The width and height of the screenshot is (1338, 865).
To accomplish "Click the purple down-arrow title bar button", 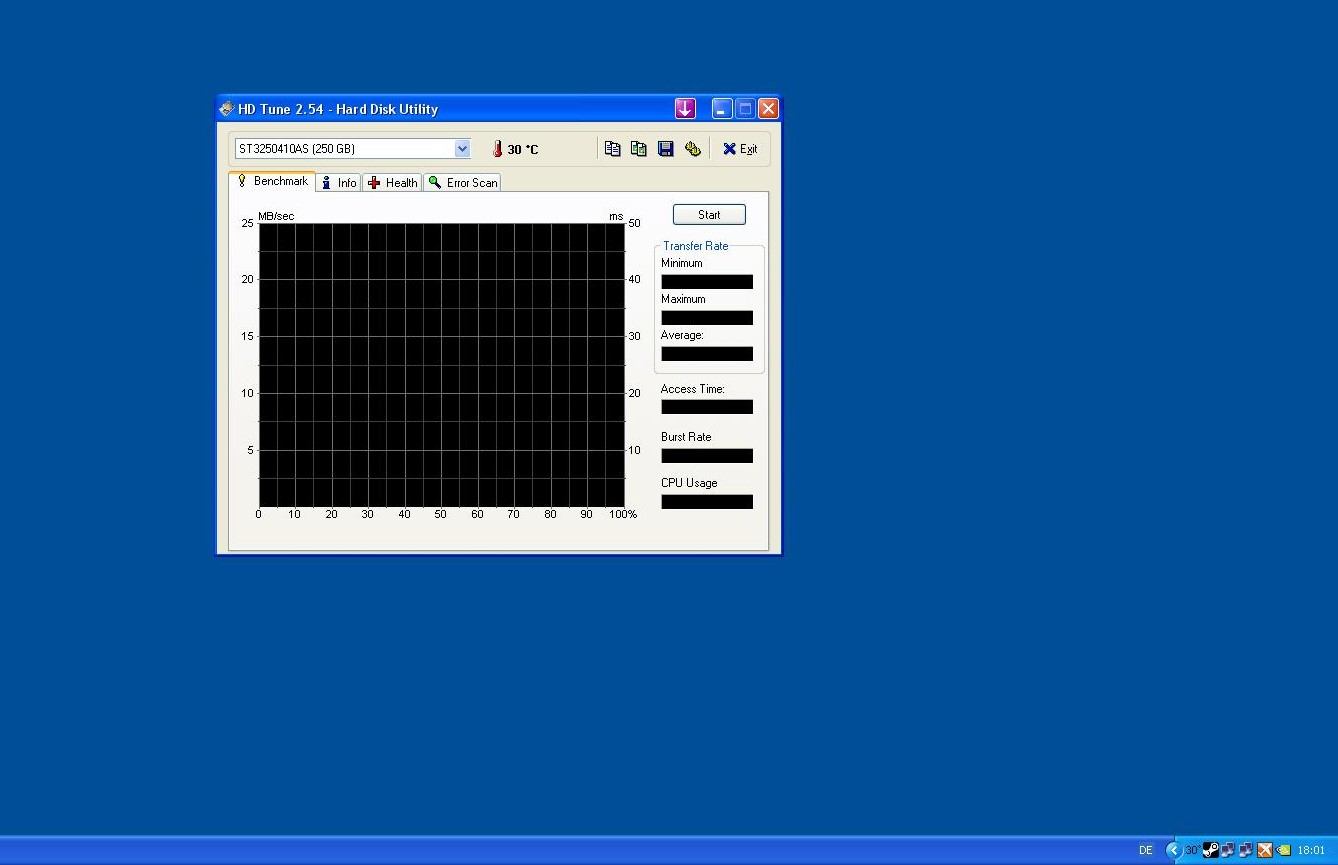I will (x=685, y=108).
